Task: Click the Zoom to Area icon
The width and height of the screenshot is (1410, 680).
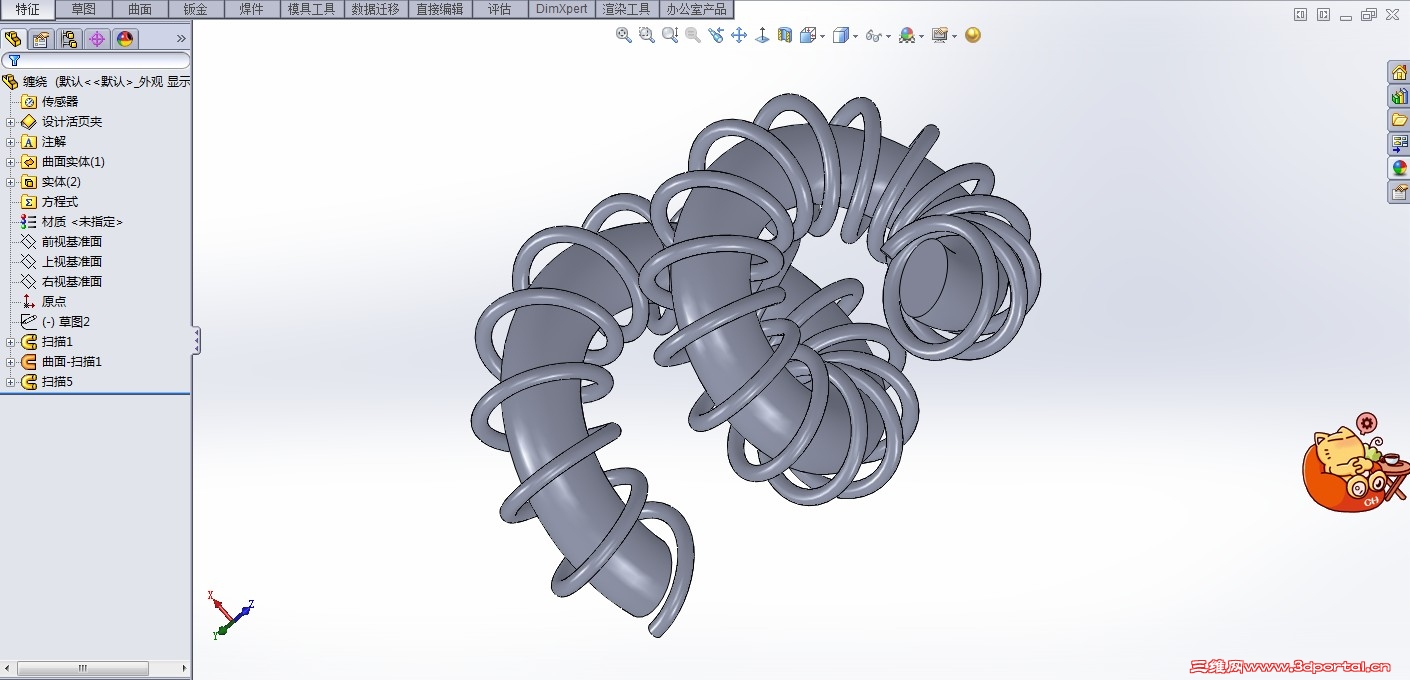Action: click(647, 35)
